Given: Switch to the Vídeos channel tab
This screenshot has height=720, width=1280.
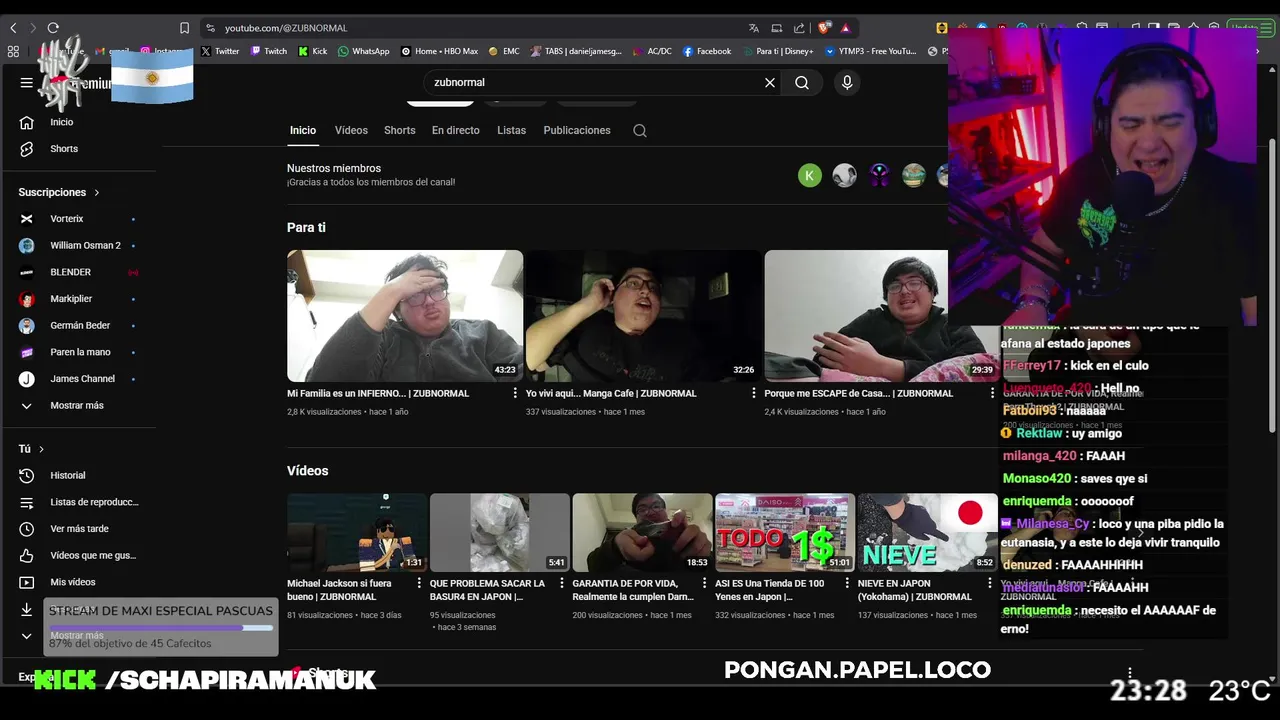Looking at the screenshot, I should point(351,131).
